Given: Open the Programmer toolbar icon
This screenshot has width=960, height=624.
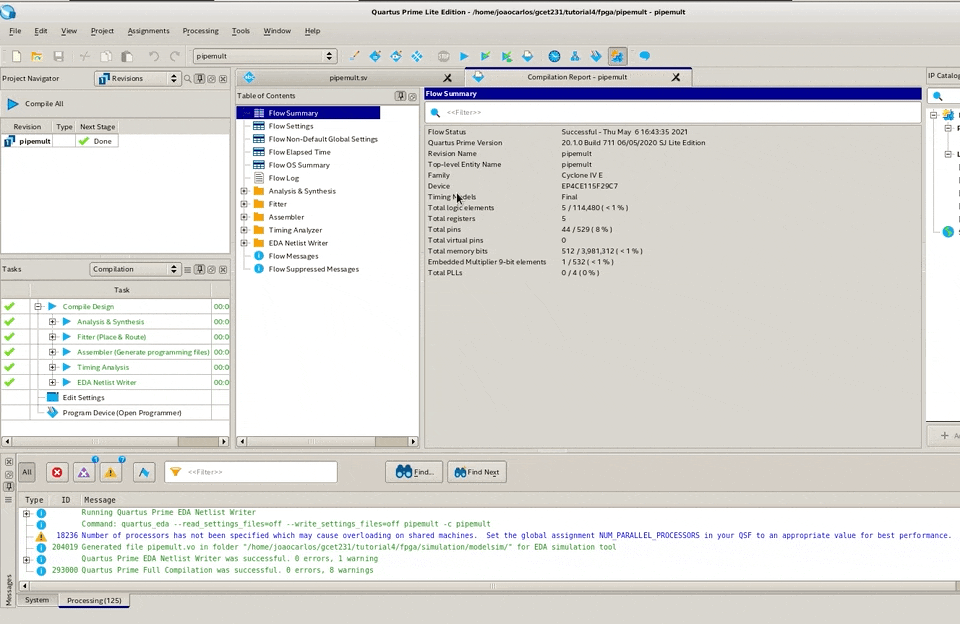Looking at the screenshot, I should (596, 56).
